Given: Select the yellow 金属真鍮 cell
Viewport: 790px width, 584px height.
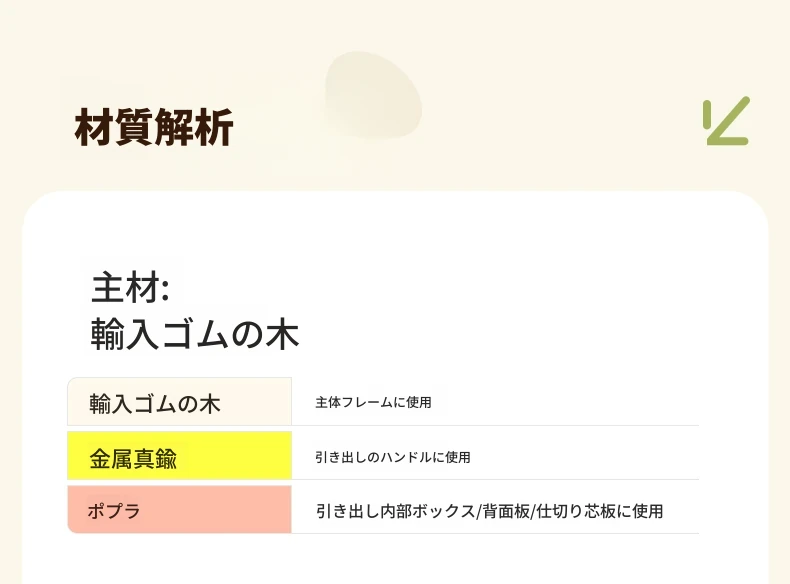Looking at the screenshot, I should tap(179, 456).
